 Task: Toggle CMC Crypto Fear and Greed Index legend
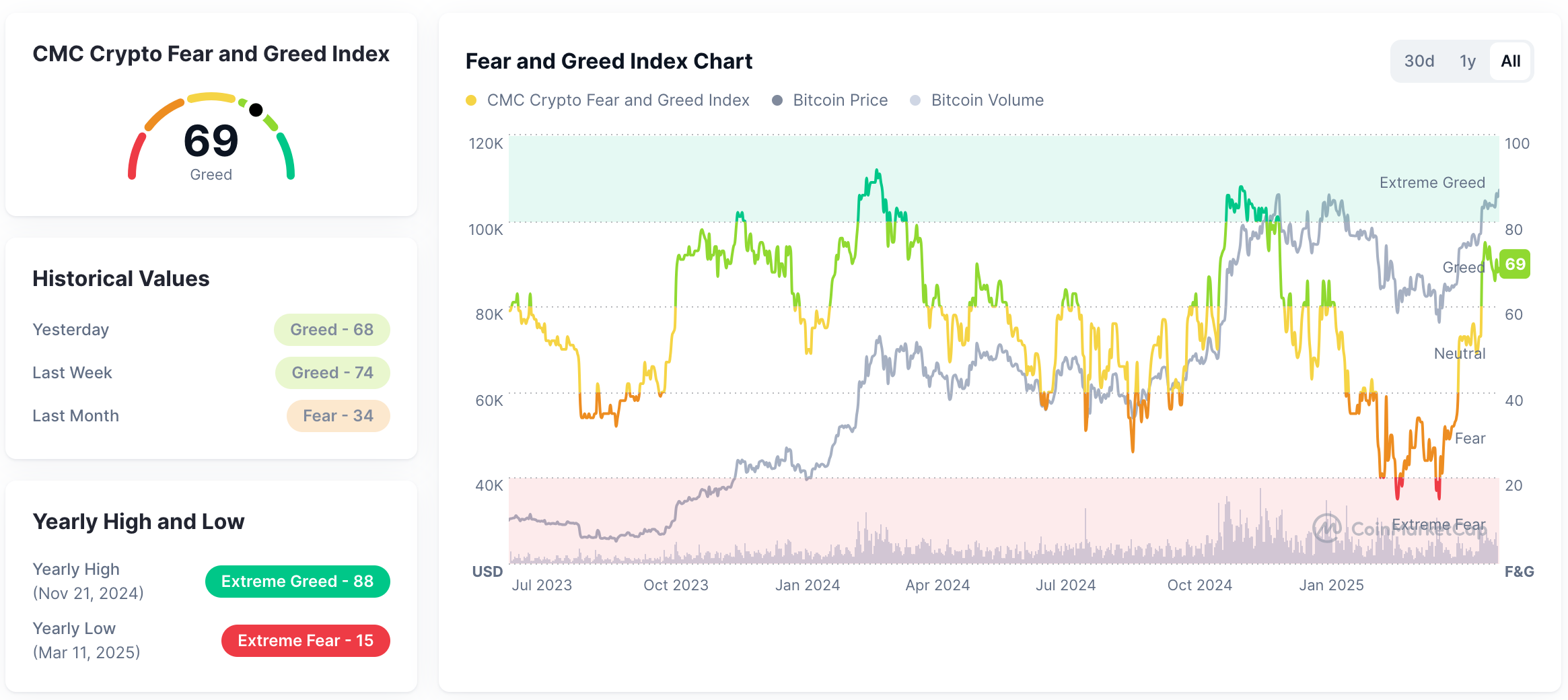(x=607, y=100)
